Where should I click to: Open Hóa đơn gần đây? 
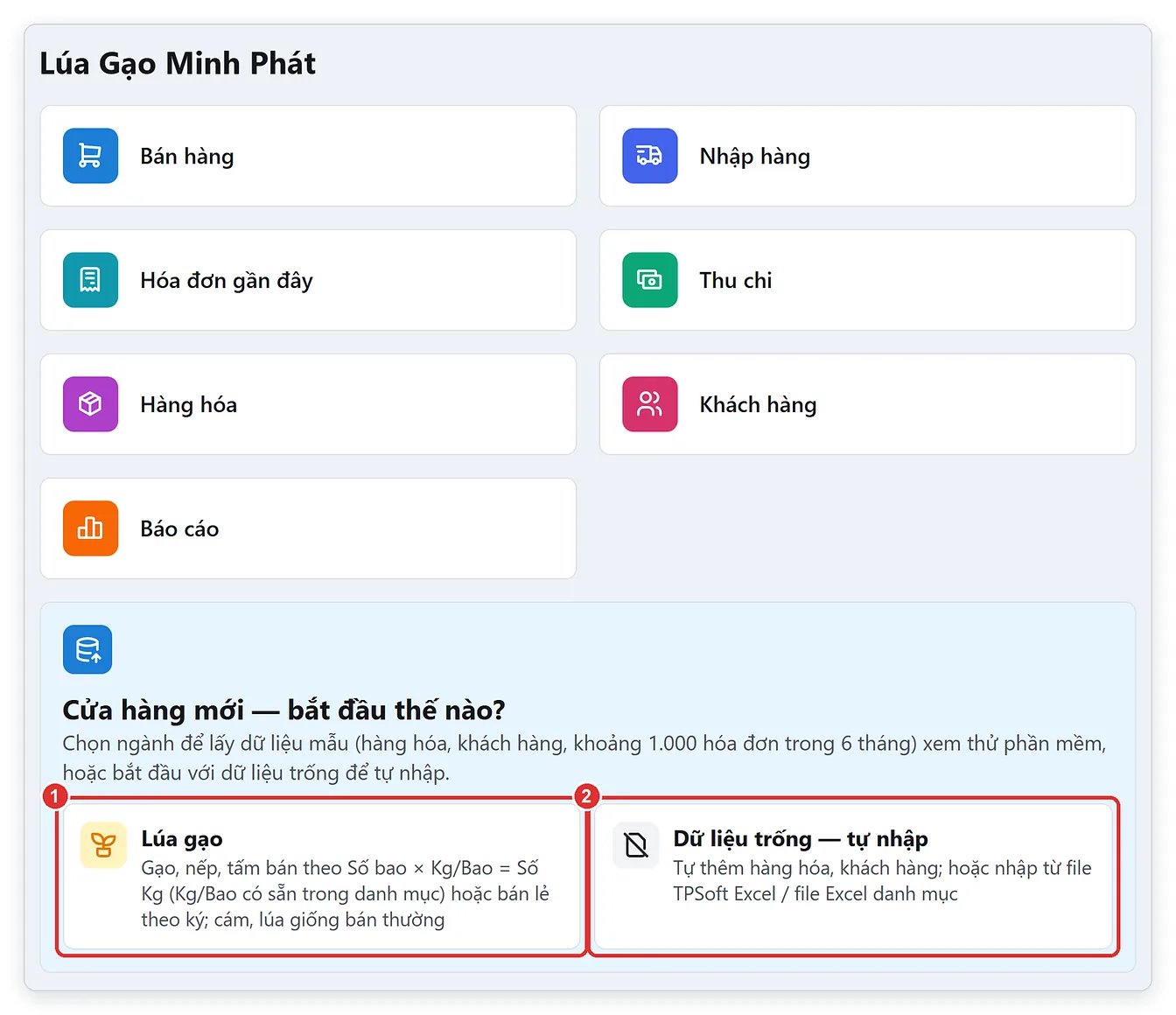click(x=308, y=280)
